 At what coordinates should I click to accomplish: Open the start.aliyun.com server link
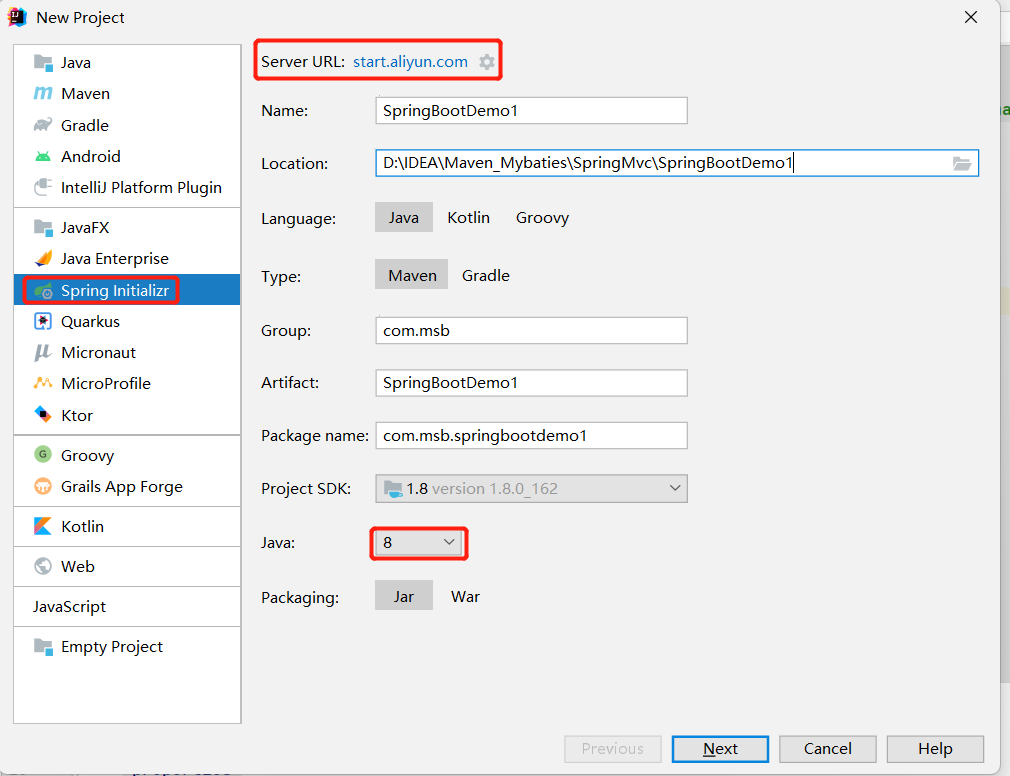point(410,62)
